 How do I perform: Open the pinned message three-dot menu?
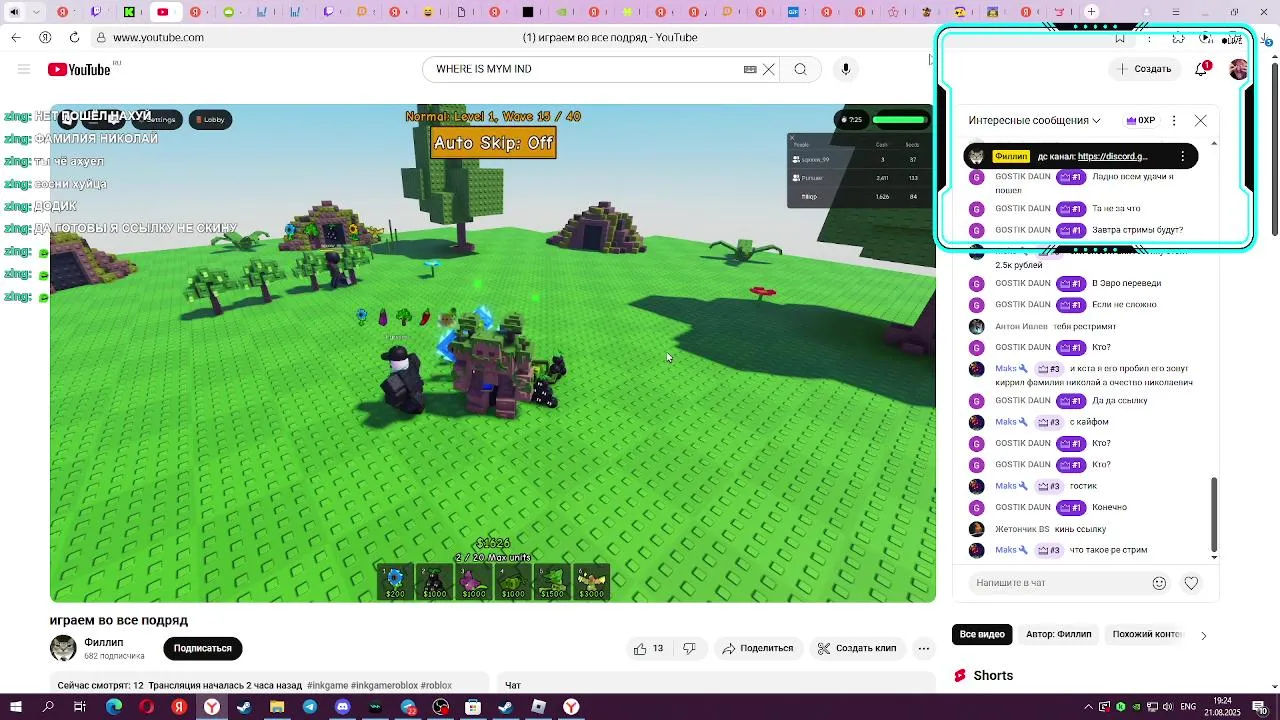pos(1183,156)
